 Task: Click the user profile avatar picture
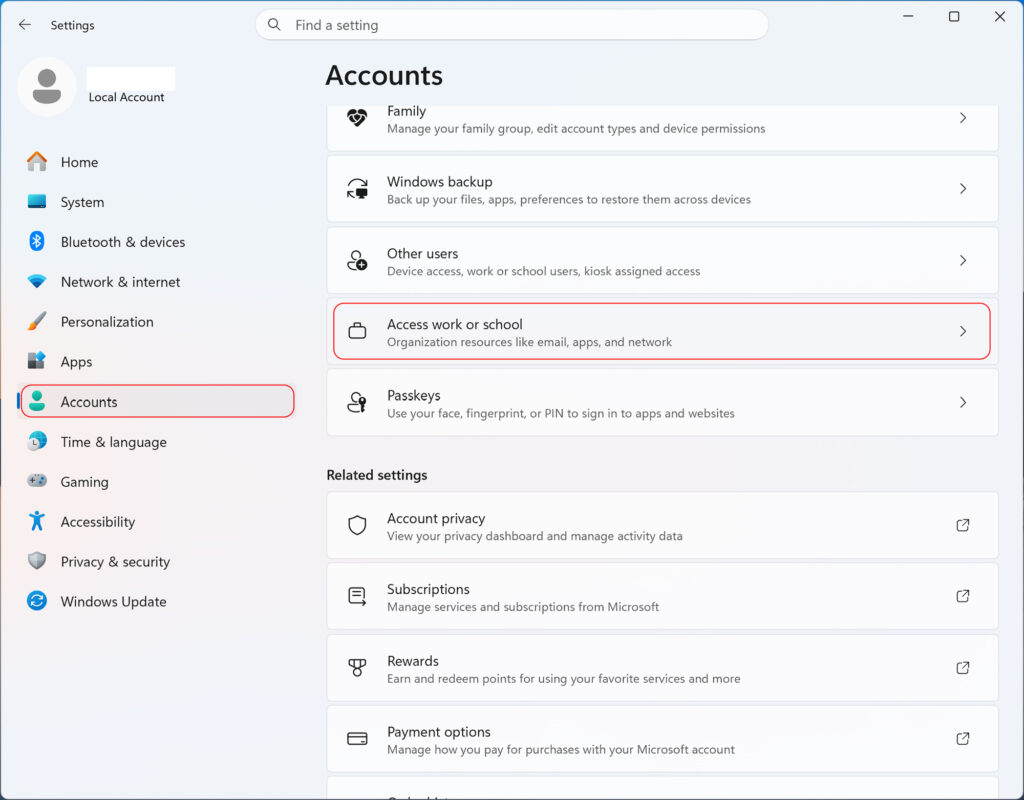(x=47, y=86)
